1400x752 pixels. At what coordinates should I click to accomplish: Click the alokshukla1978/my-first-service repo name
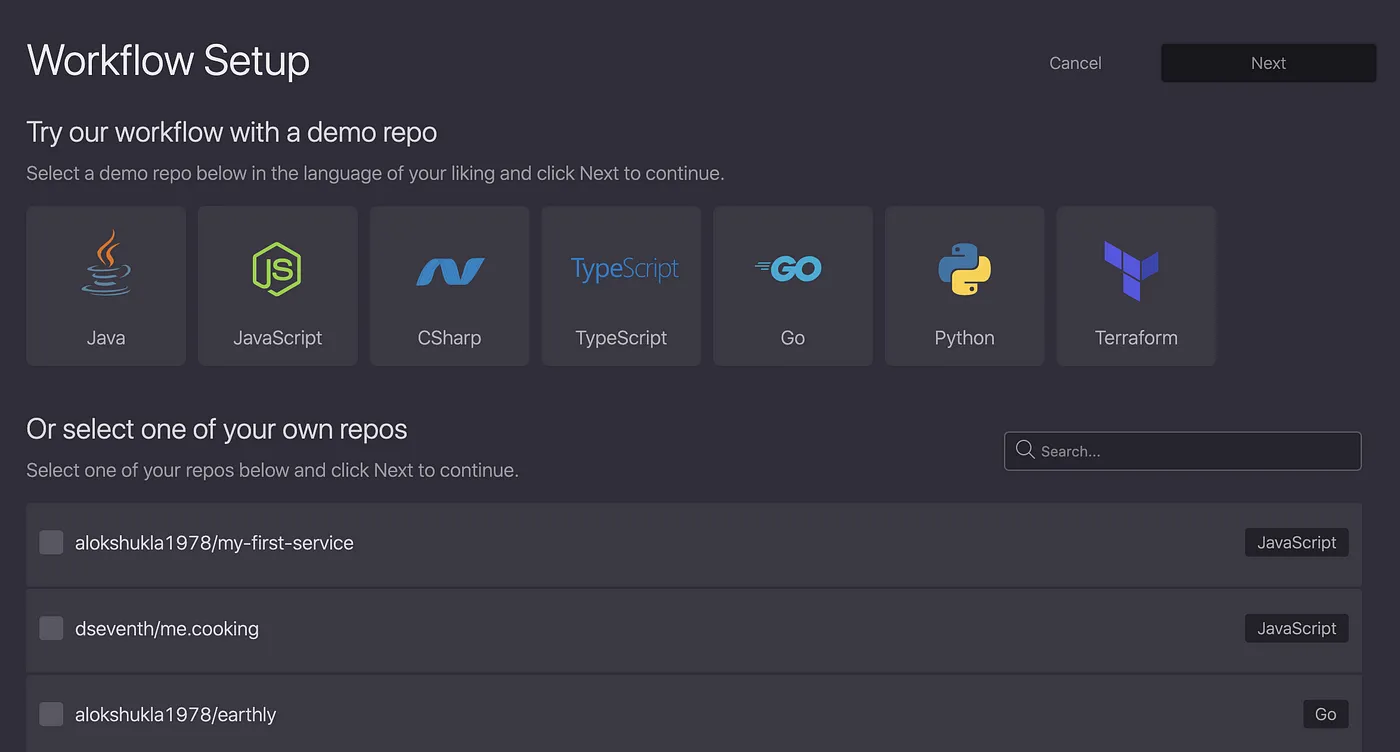[x=214, y=543]
